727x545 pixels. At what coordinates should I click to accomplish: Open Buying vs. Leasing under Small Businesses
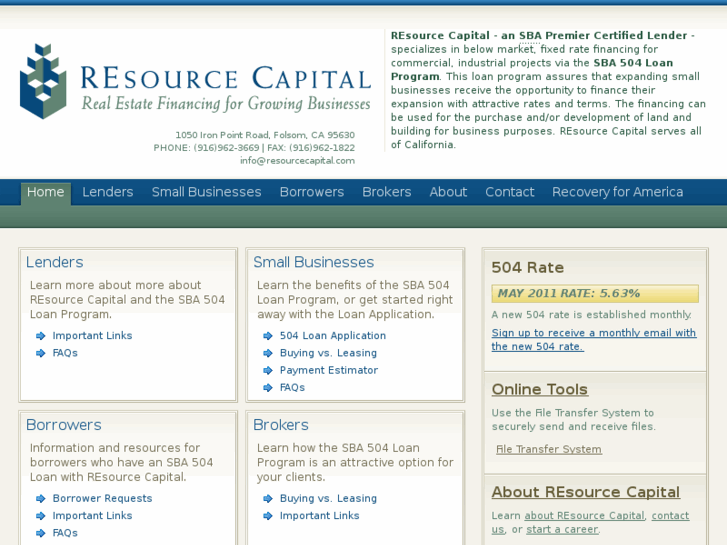pyautogui.click(x=328, y=353)
